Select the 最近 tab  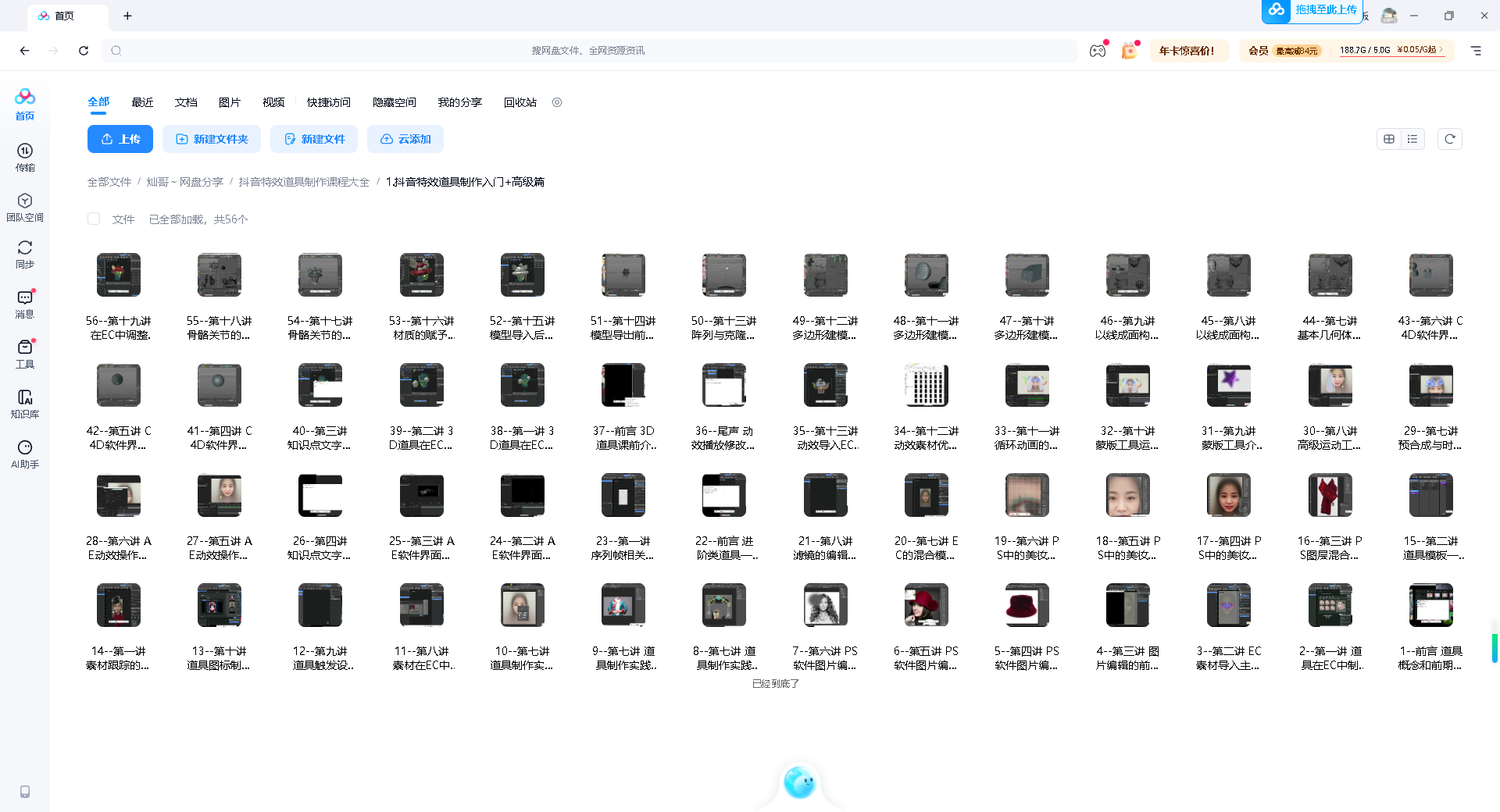142,102
